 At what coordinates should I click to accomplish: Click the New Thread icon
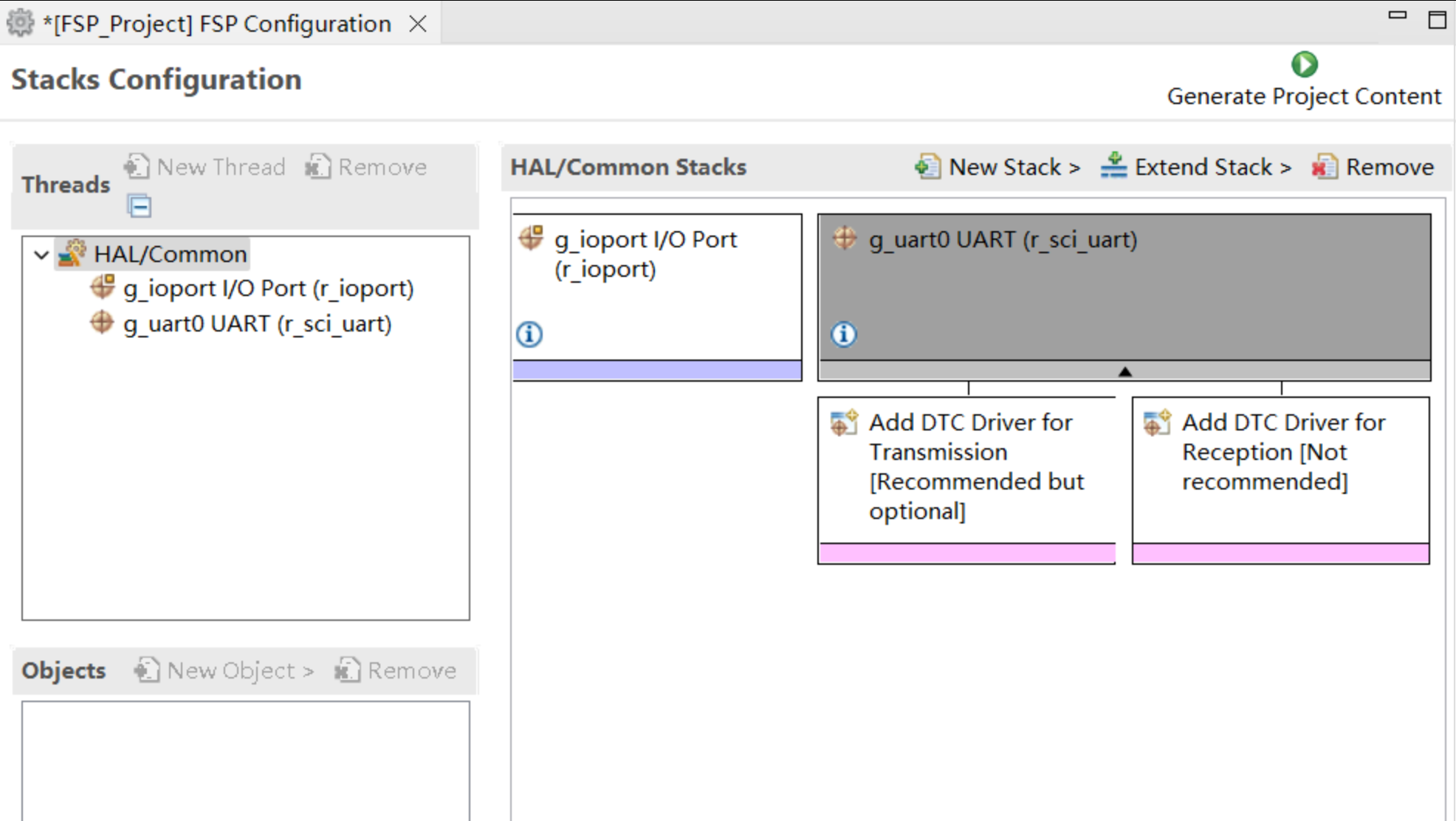point(137,167)
